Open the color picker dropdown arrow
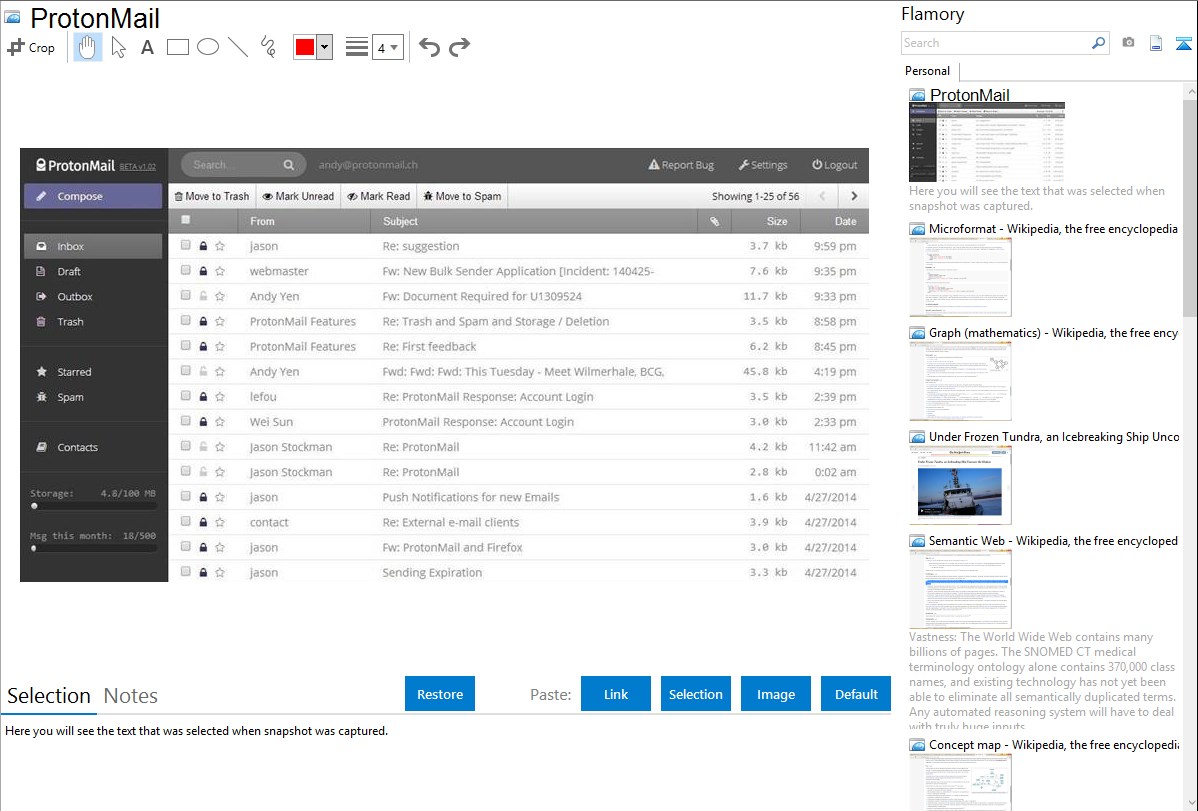This screenshot has width=1198, height=811. click(324, 47)
